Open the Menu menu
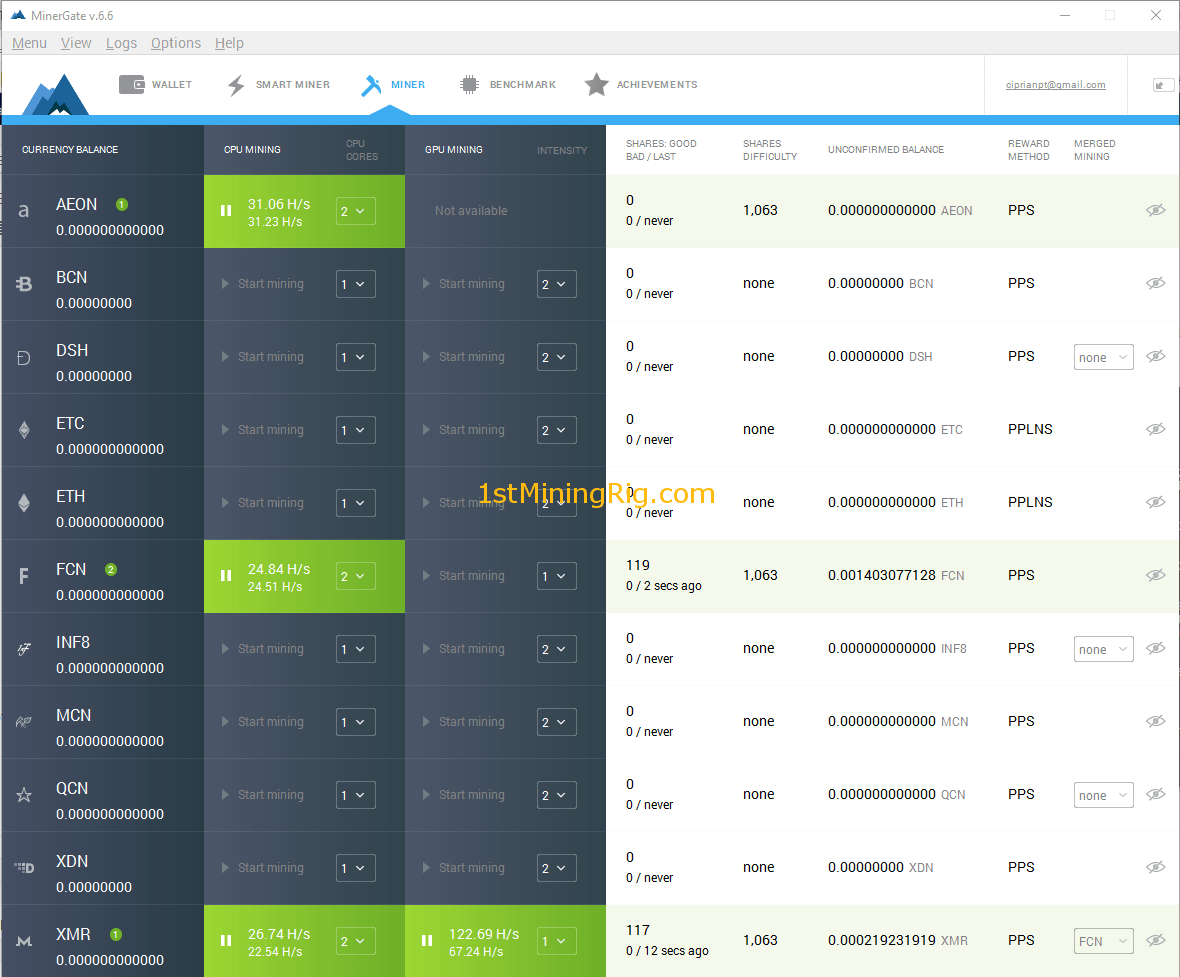1180x977 pixels. [29, 43]
